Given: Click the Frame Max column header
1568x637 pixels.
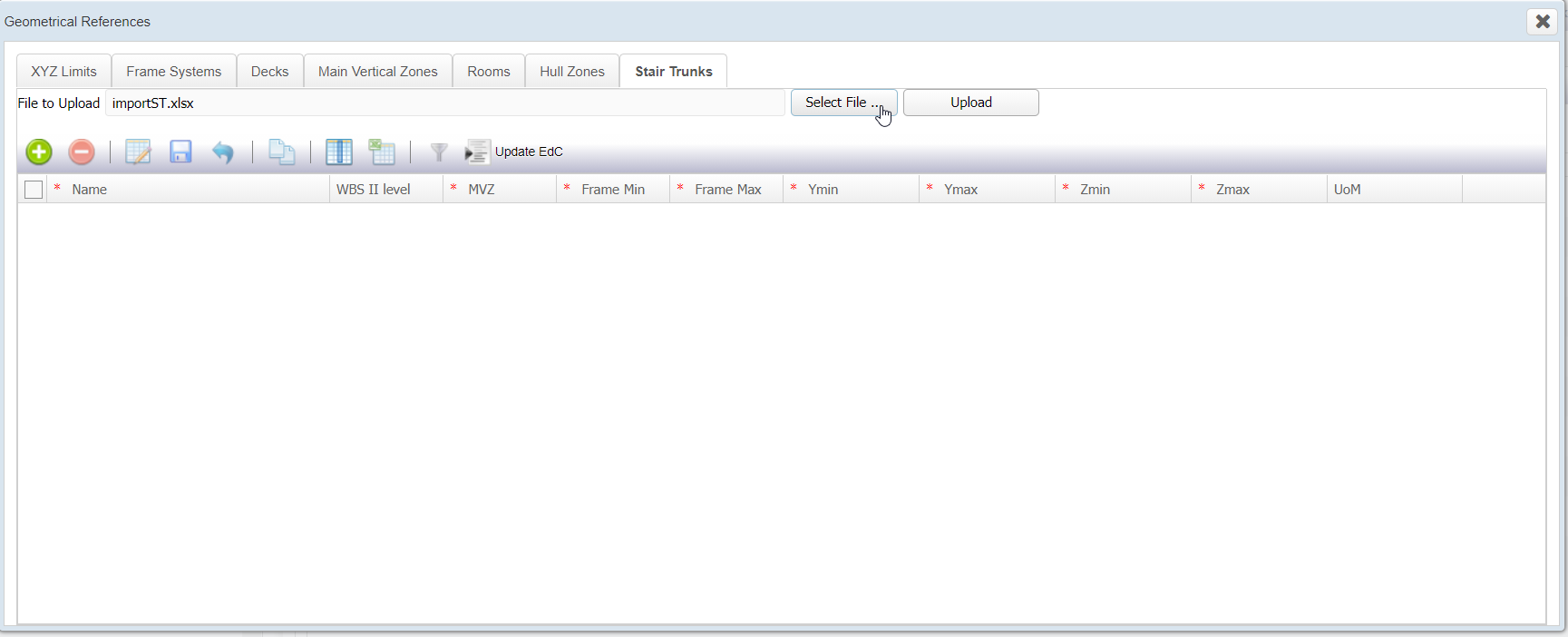Looking at the screenshot, I should click(726, 189).
